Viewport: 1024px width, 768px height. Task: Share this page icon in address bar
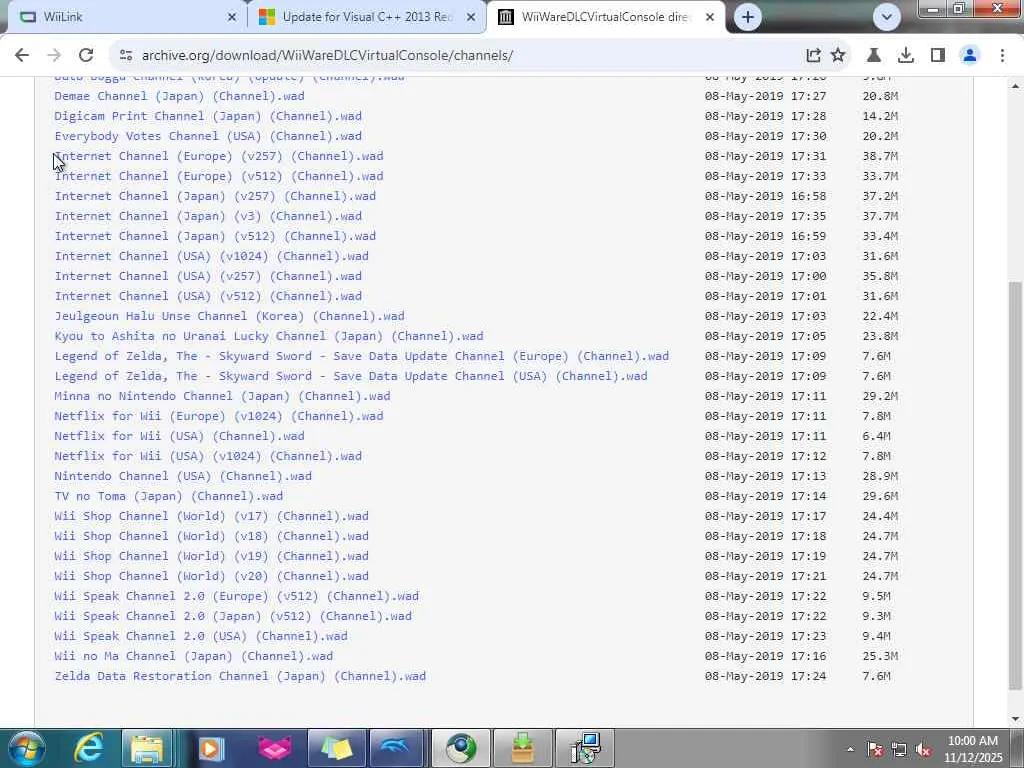[813, 56]
